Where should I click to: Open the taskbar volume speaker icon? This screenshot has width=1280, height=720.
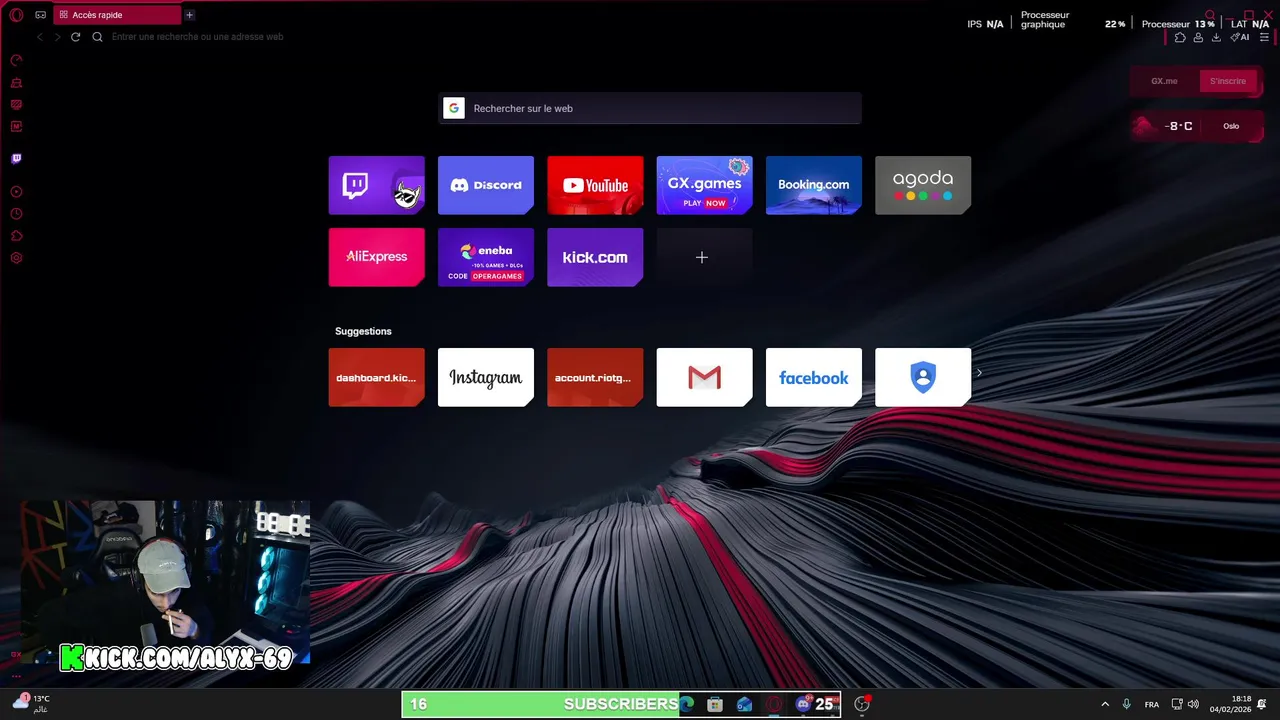(1193, 704)
